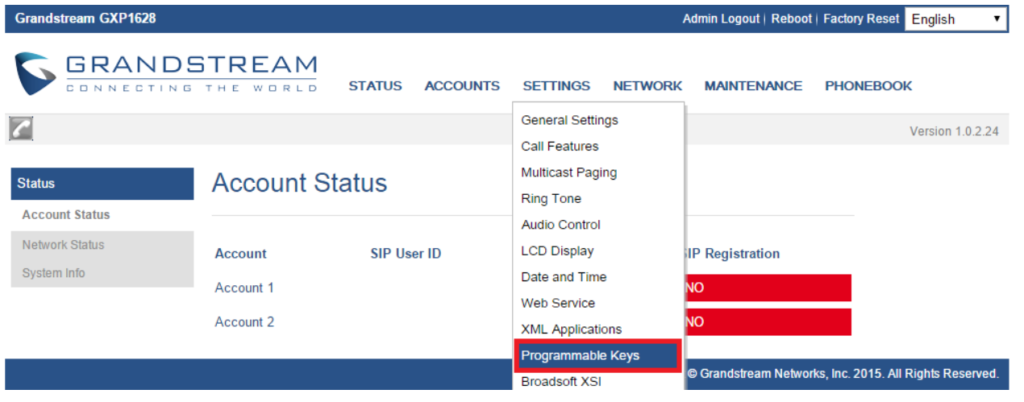Click the Account Status page heading

click(299, 183)
